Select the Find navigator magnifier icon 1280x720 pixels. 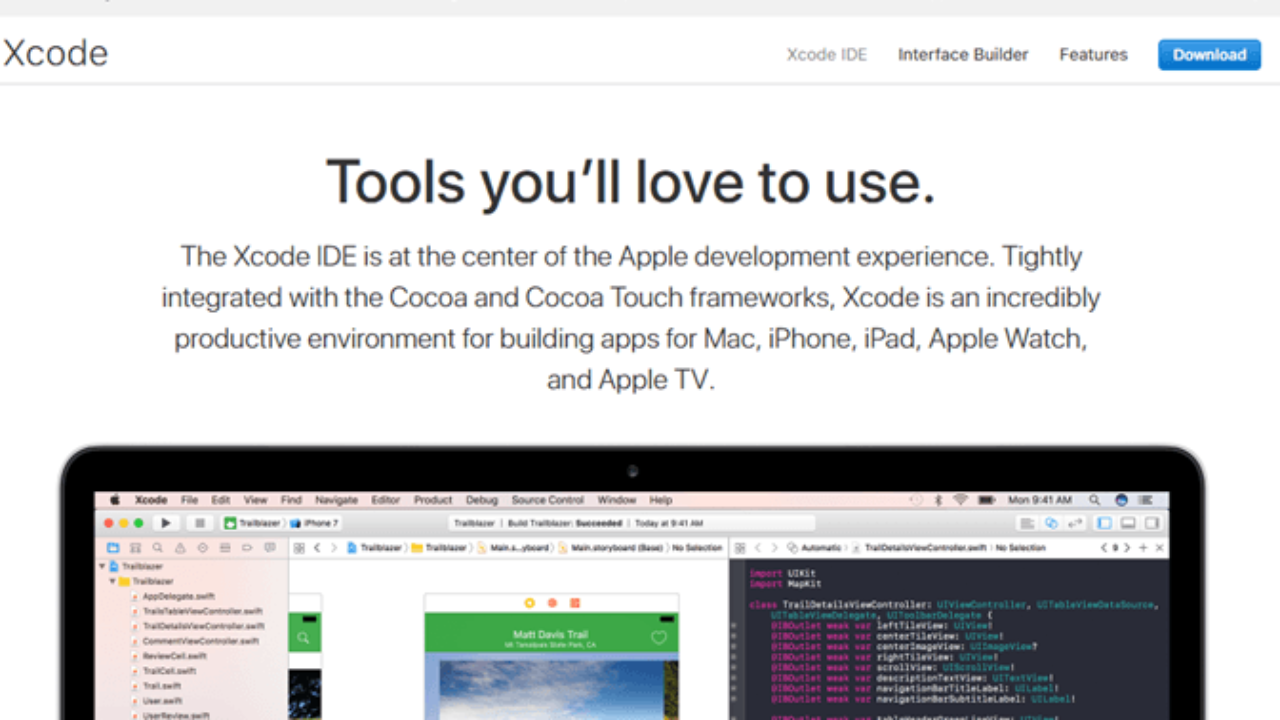pos(157,548)
